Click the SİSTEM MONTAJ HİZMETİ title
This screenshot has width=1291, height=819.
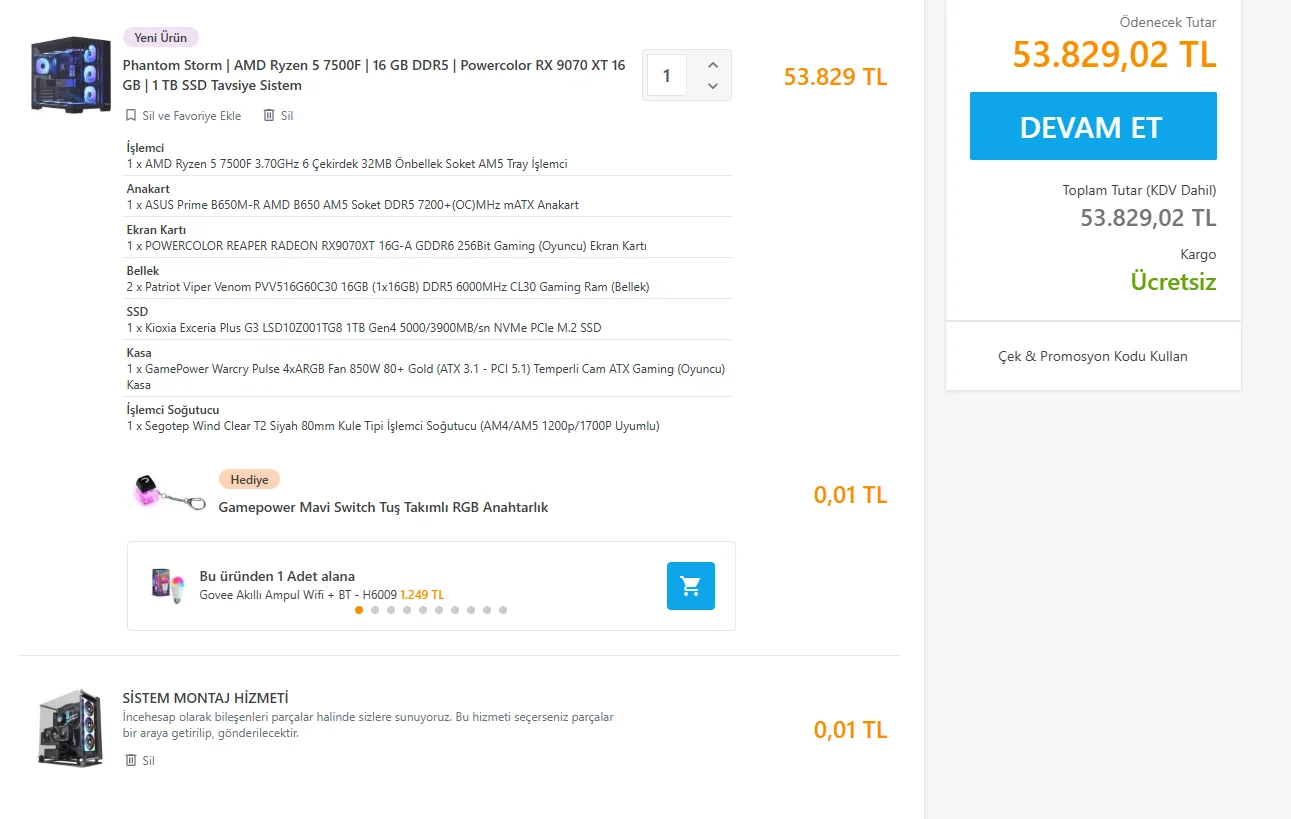click(x=205, y=697)
